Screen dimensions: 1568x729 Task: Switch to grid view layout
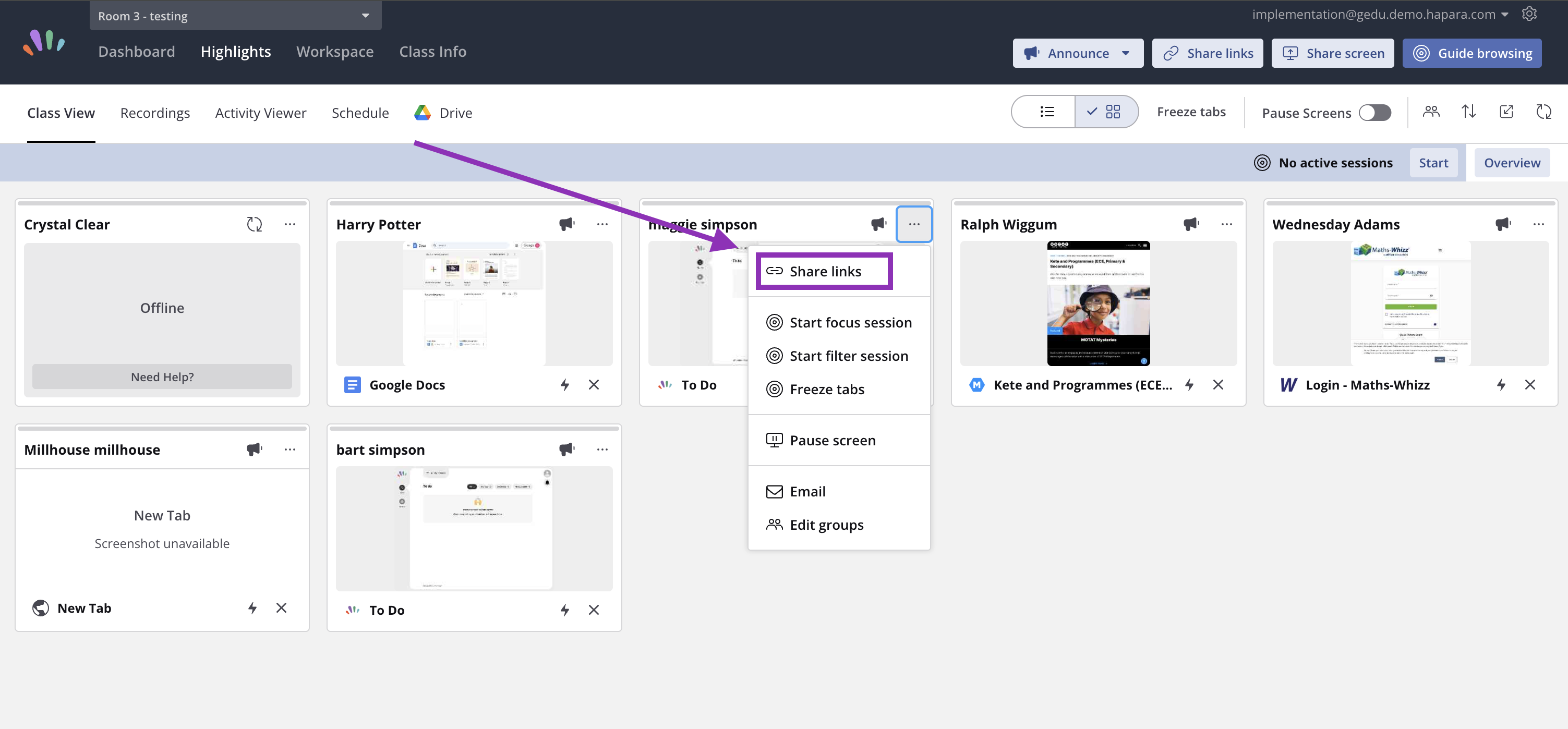click(1106, 112)
